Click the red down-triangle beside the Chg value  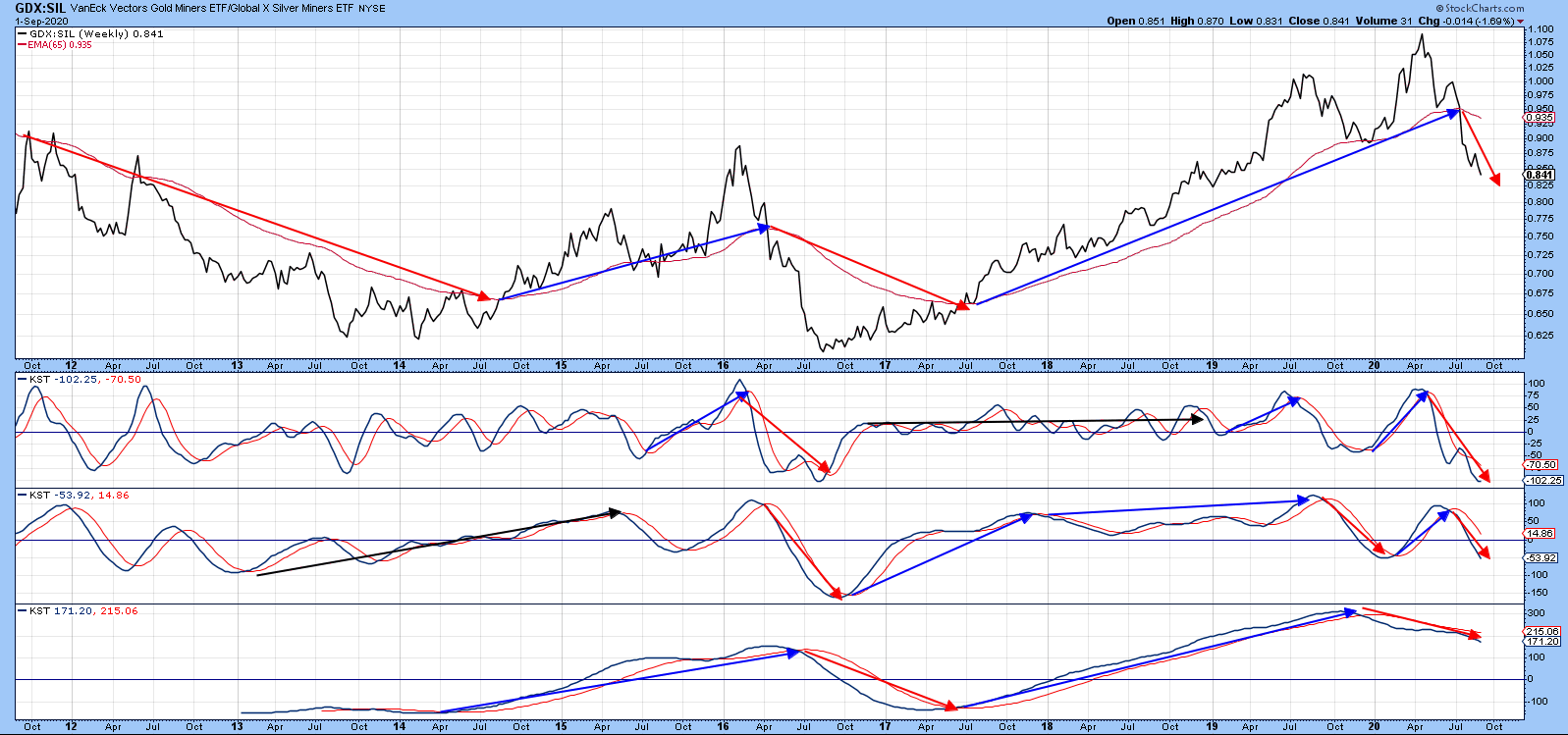point(1521,22)
